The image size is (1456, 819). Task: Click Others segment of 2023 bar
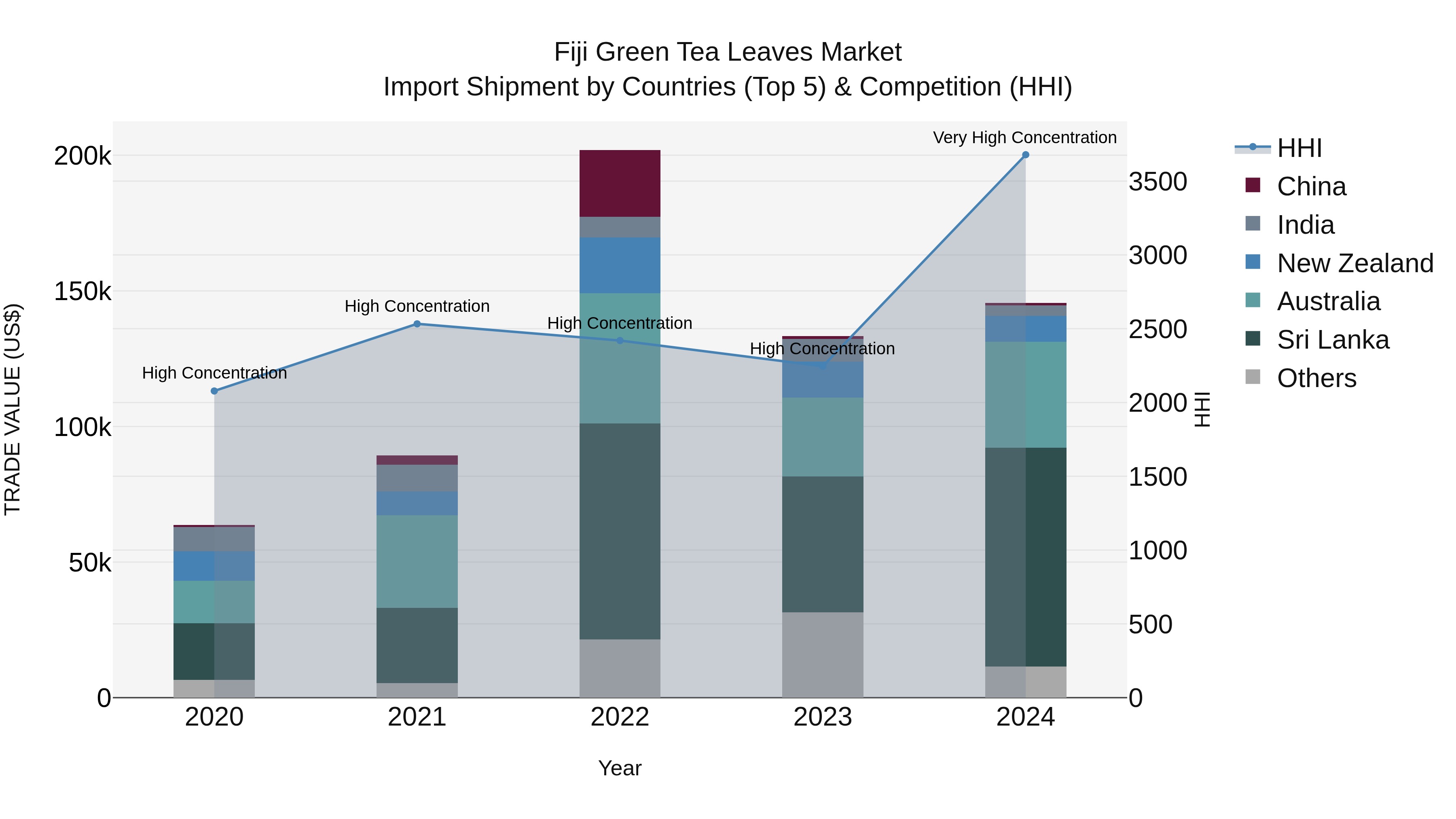[x=822, y=655]
